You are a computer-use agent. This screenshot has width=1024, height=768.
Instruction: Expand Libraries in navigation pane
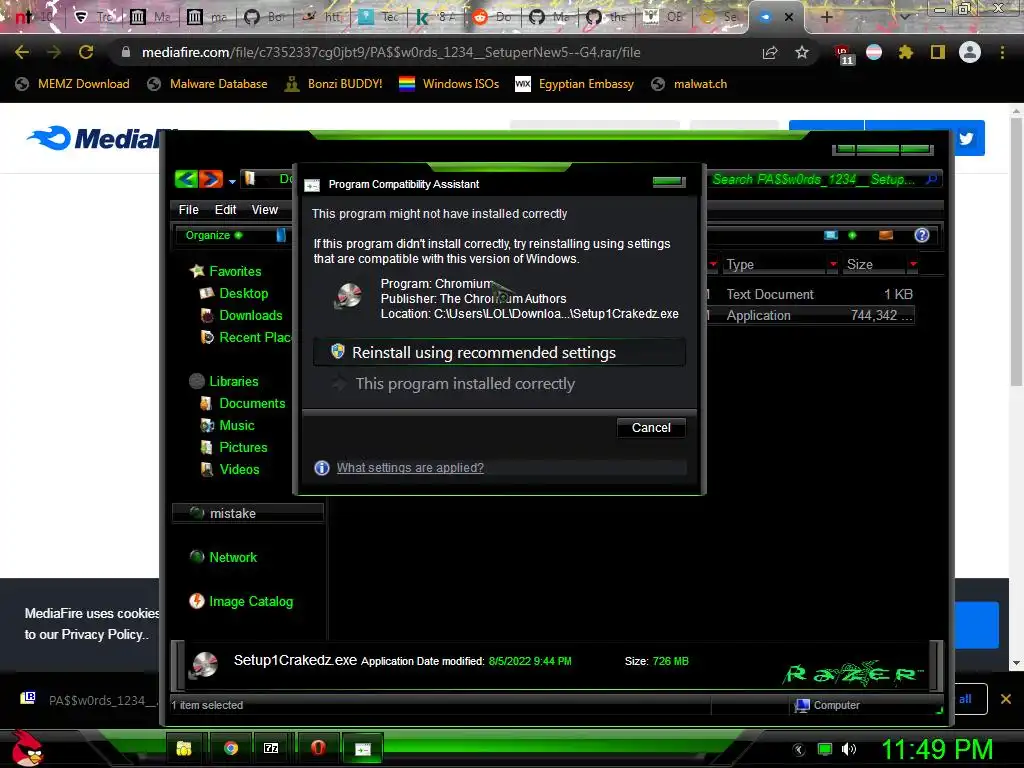(x=223, y=381)
